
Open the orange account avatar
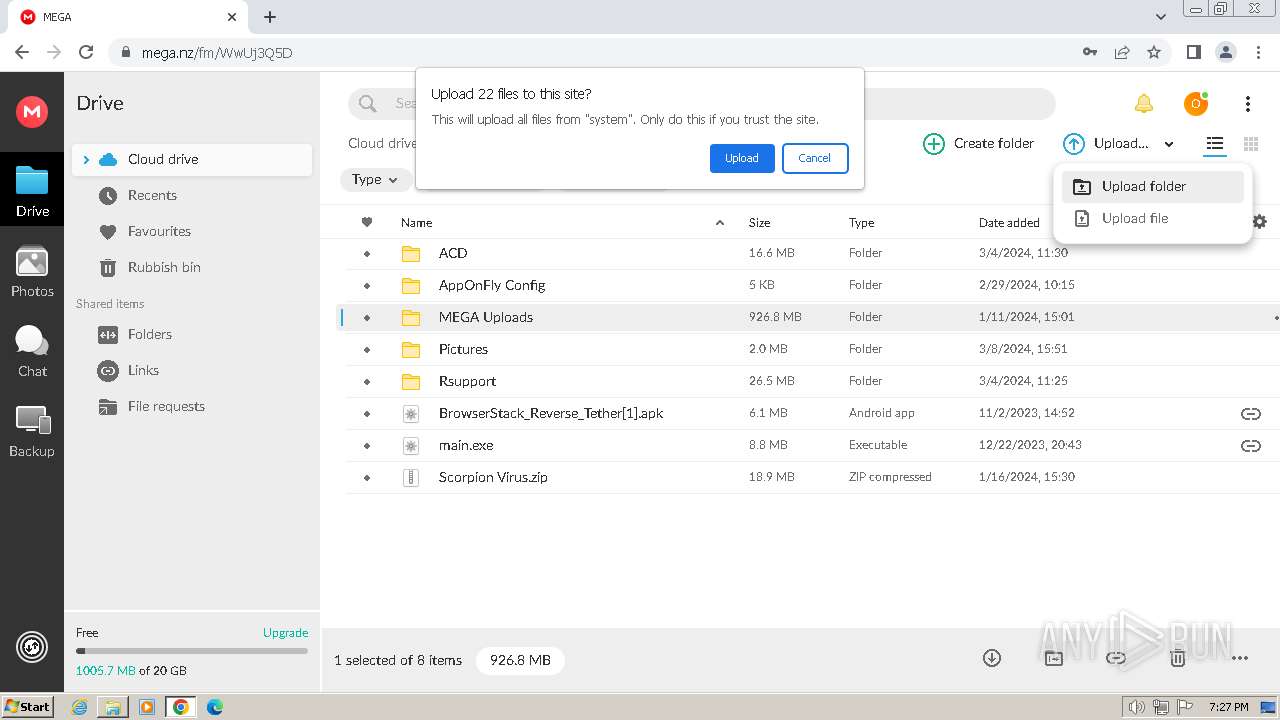tap(1196, 103)
